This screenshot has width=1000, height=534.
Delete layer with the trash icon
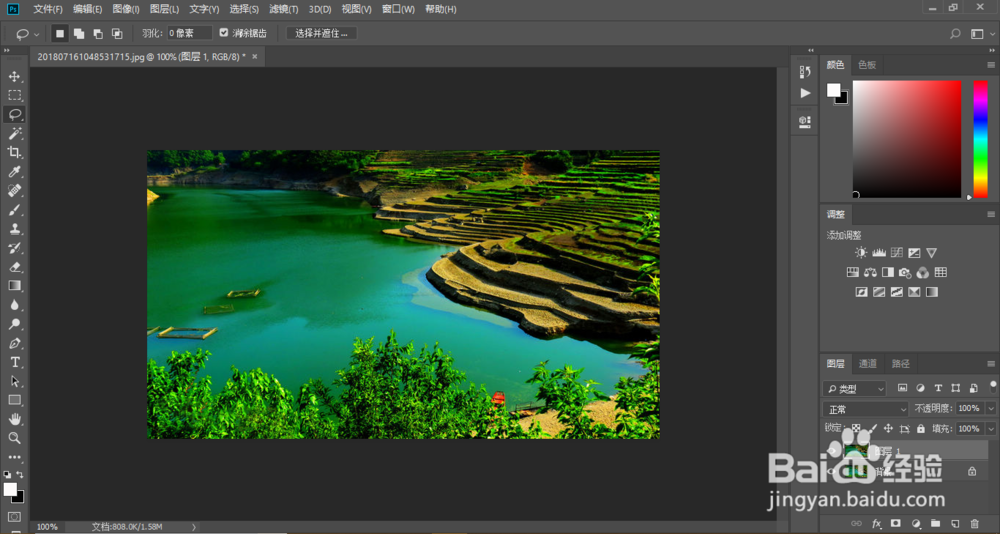tap(974, 523)
